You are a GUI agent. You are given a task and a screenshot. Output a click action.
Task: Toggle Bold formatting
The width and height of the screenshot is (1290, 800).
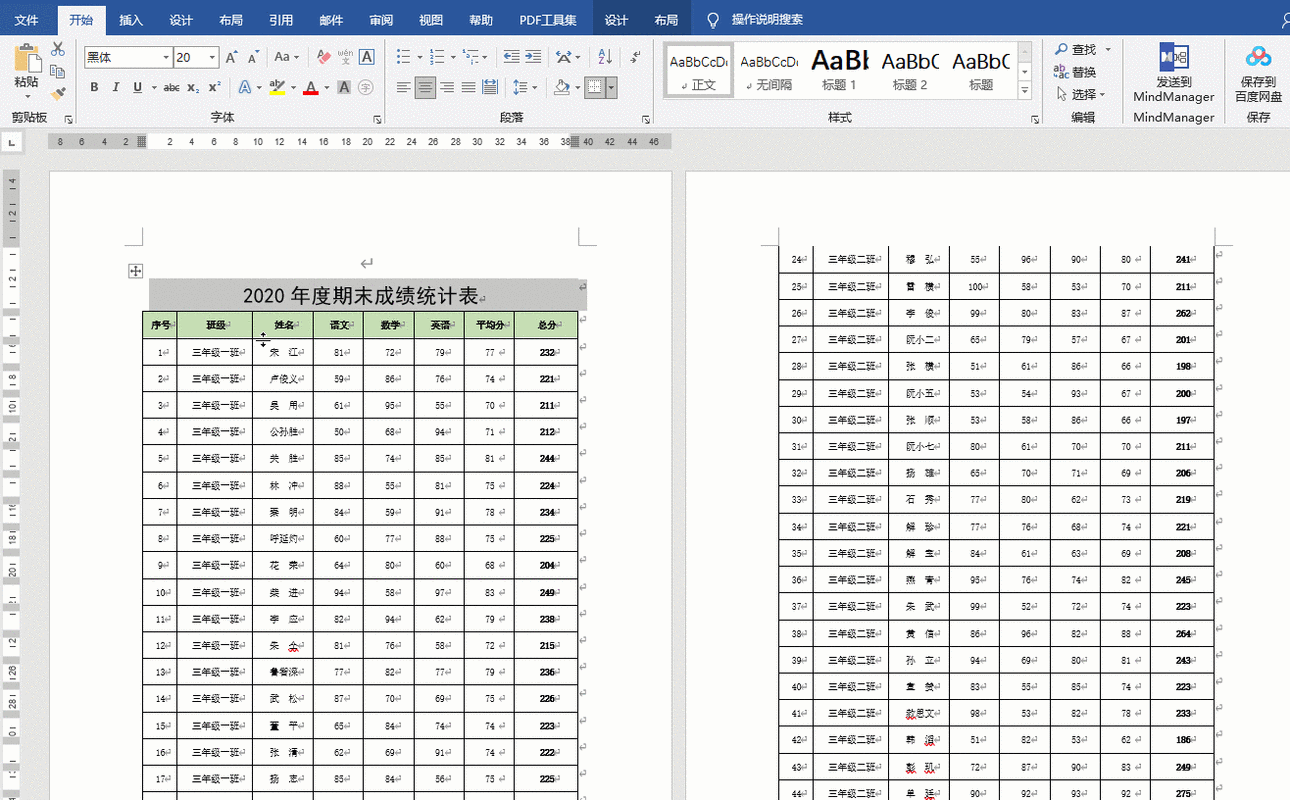pos(94,87)
